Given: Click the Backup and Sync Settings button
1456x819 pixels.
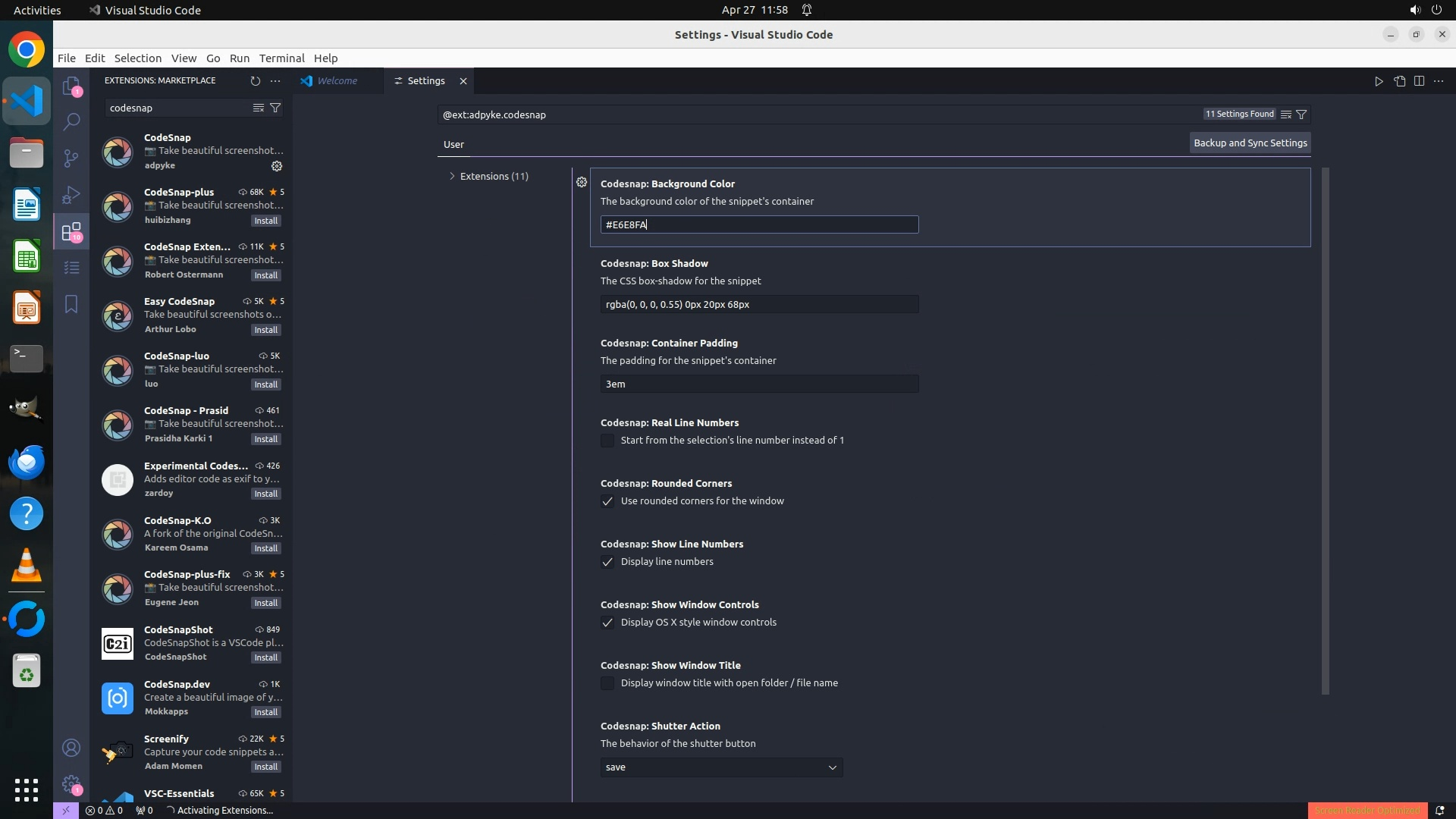Looking at the screenshot, I should point(1250,143).
